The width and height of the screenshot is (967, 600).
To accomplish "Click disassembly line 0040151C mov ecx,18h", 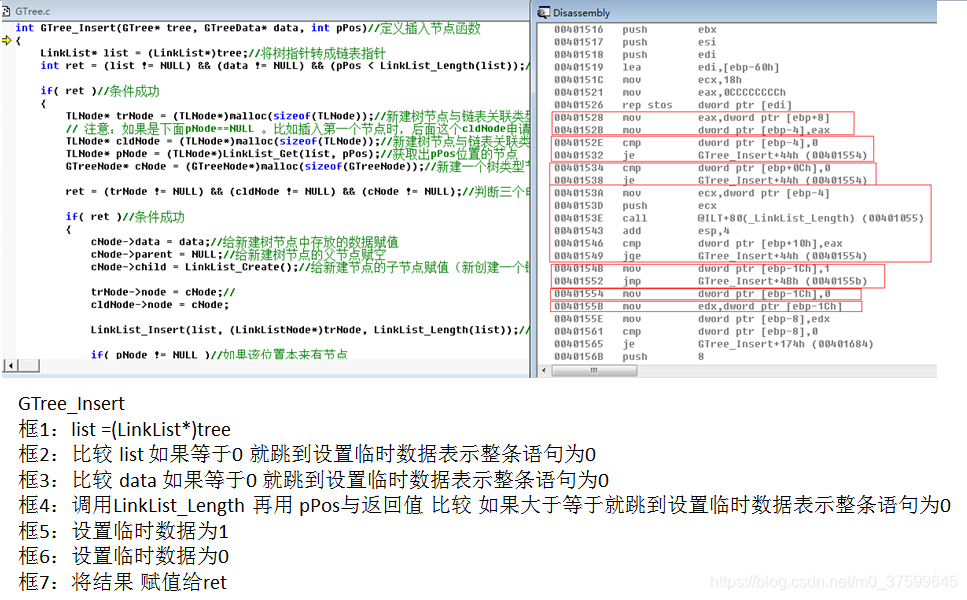I will [648, 80].
